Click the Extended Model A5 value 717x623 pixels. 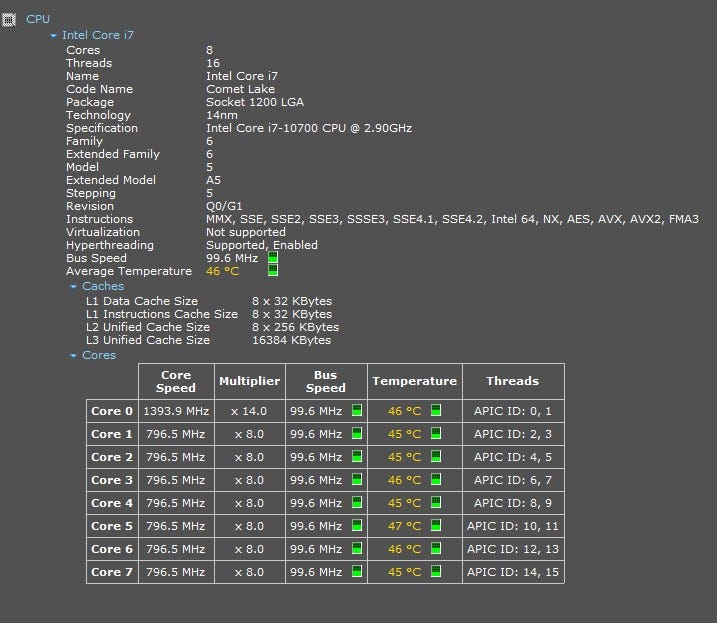coord(214,180)
